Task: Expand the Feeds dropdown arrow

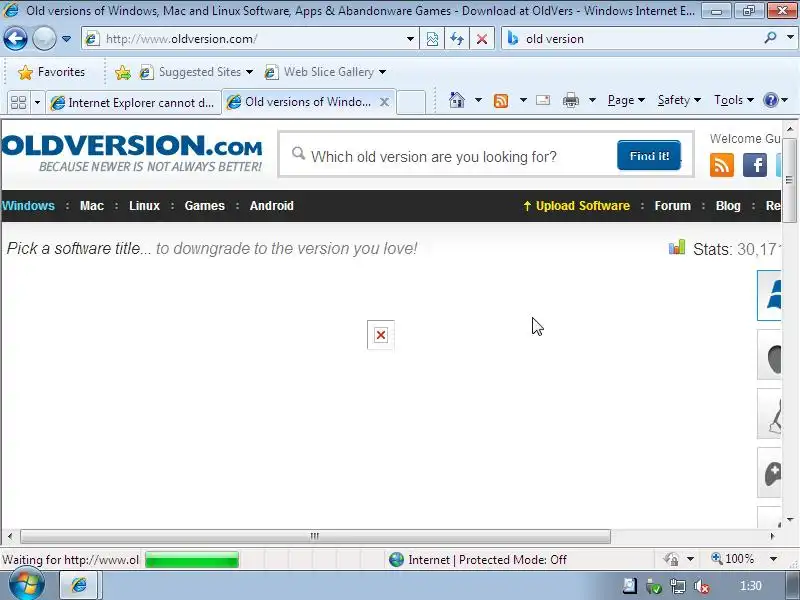Action: pos(523,100)
